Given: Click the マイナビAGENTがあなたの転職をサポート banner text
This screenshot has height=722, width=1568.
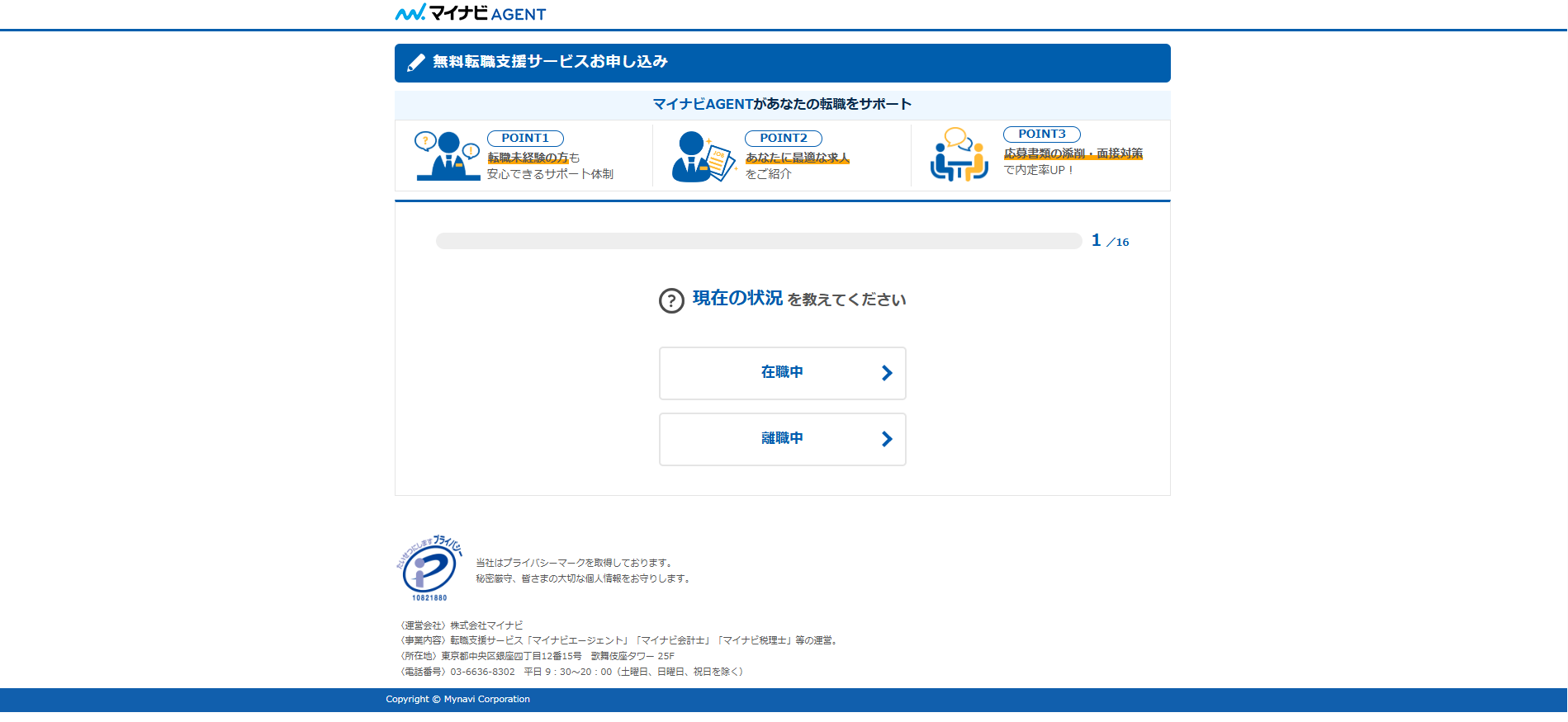Looking at the screenshot, I should click(782, 104).
